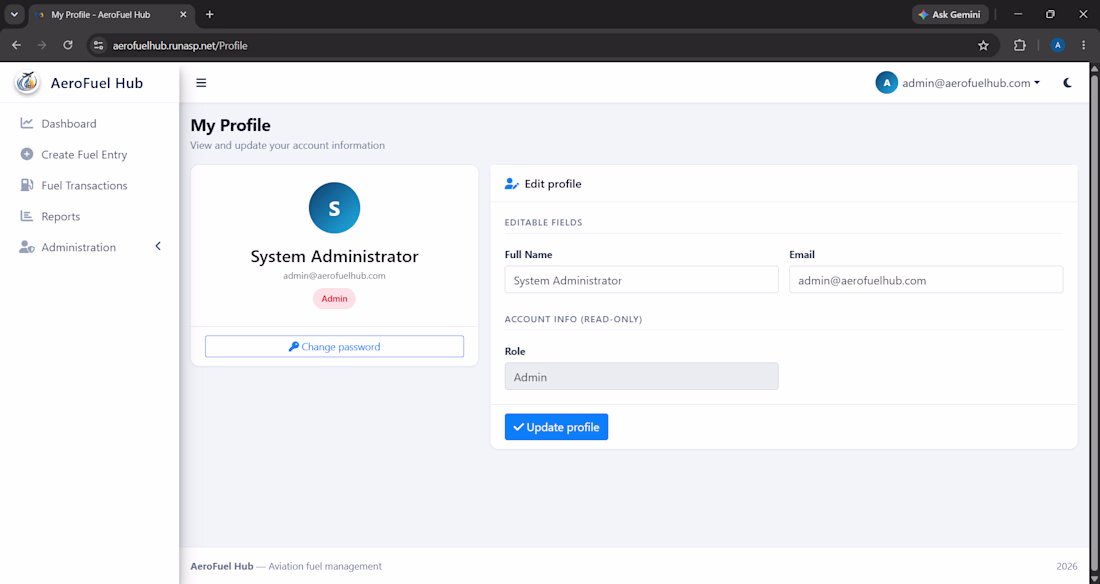This screenshot has width=1100, height=584.
Task: View site information icon in address bar
Action: click(x=99, y=46)
